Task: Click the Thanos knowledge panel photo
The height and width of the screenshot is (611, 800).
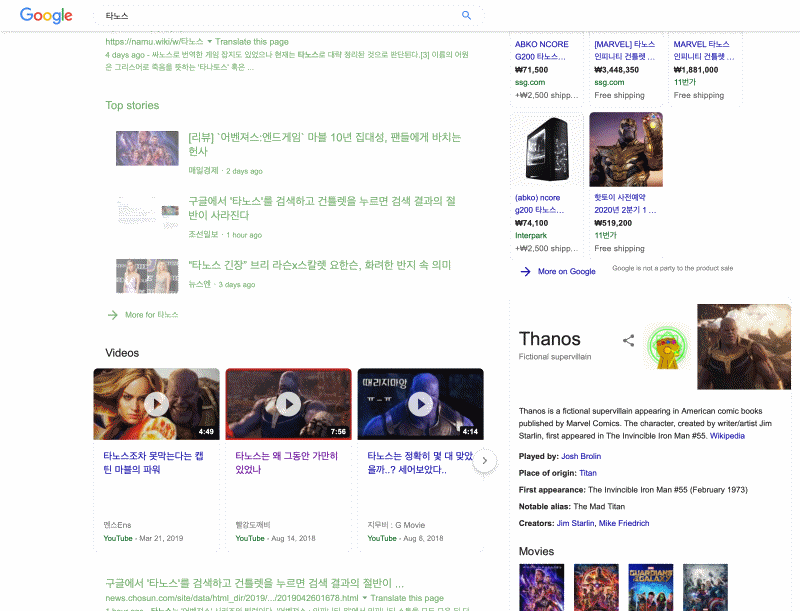Action: tap(744, 347)
